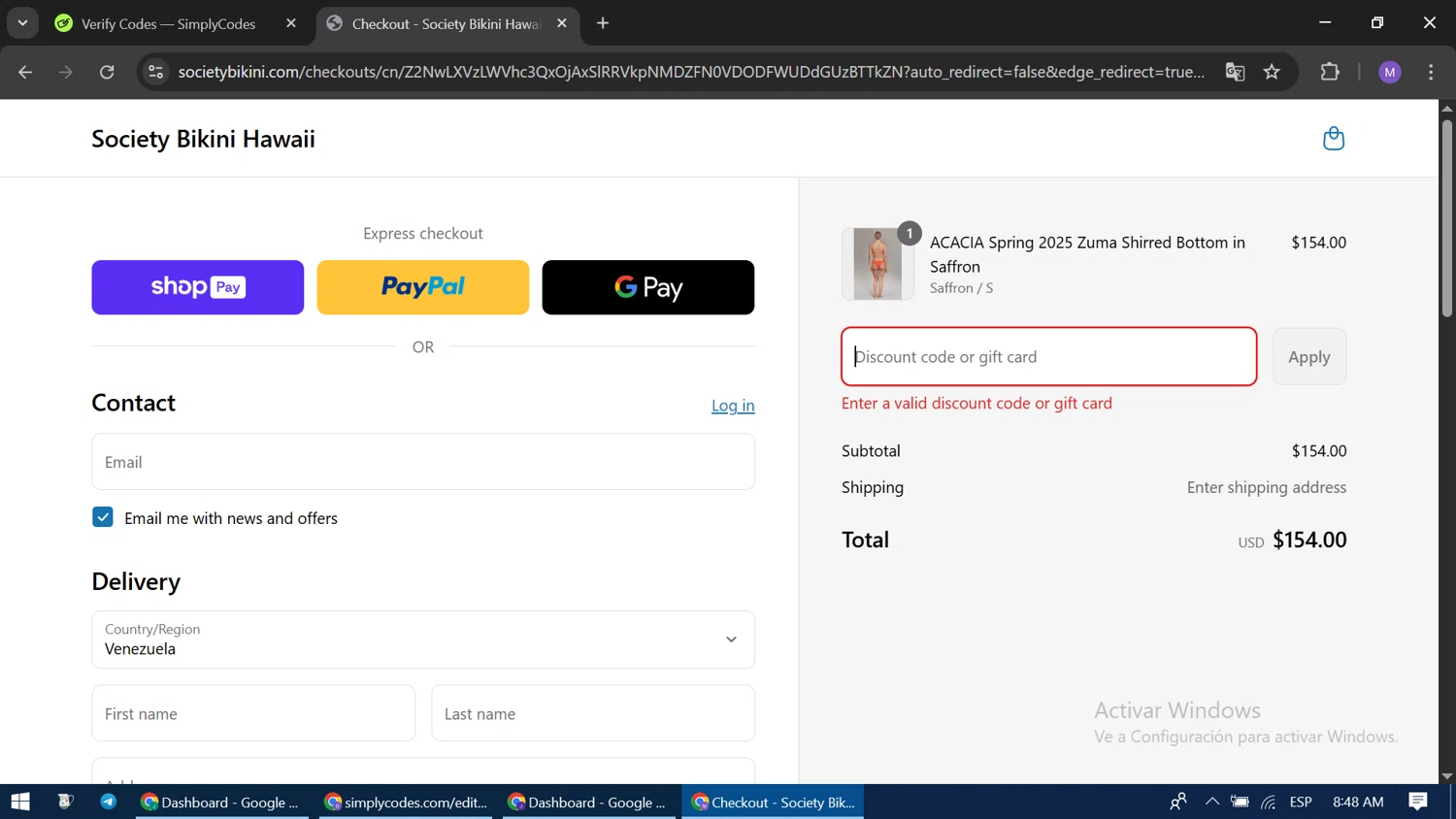Viewport: 1456px width, 819px height.
Task: Switch to simplycodes.com/edit taskbar window
Action: (x=406, y=802)
